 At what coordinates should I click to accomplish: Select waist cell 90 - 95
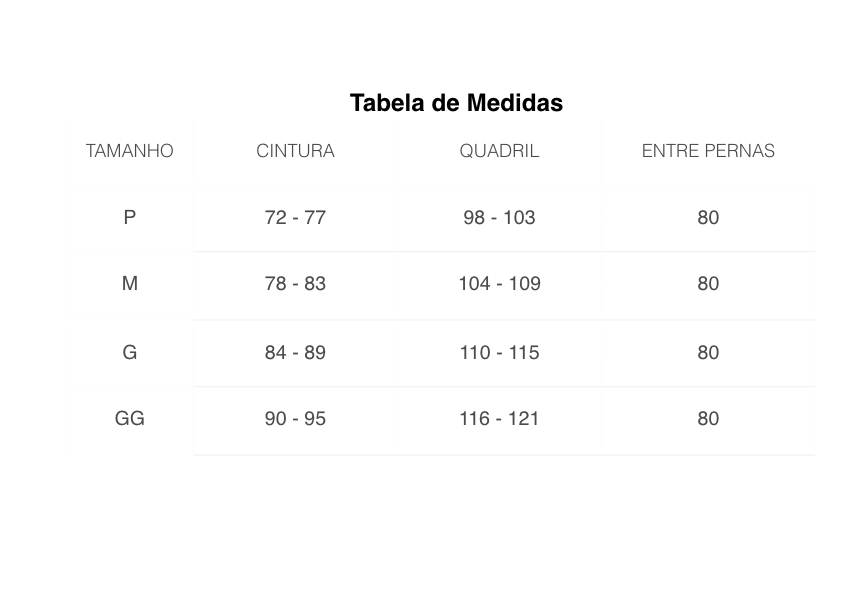(x=295, y=418)
